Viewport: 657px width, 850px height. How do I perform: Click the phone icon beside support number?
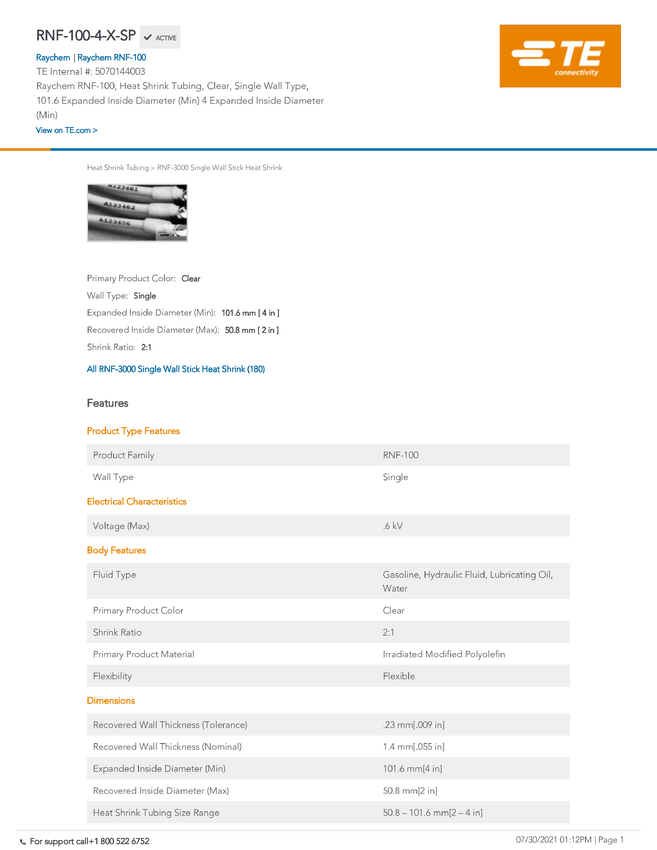23,842
